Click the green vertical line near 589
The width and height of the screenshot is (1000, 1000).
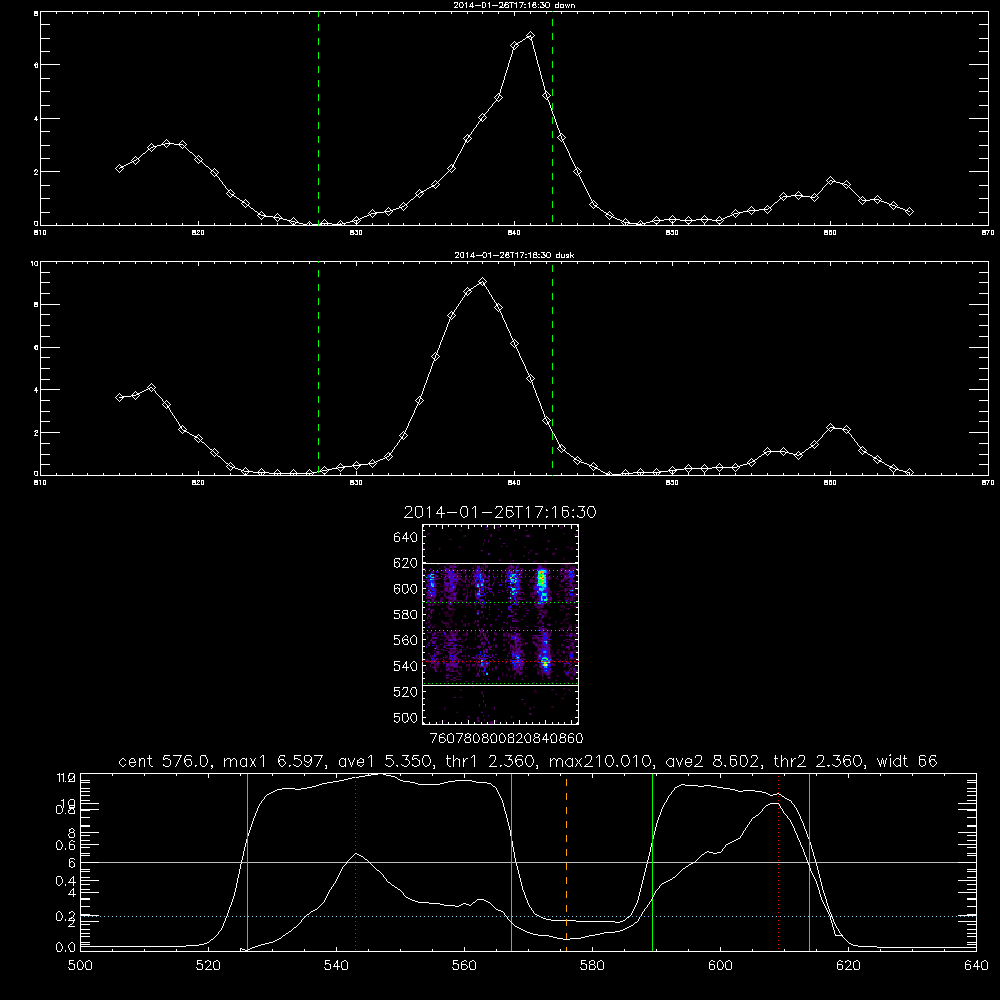652,861
